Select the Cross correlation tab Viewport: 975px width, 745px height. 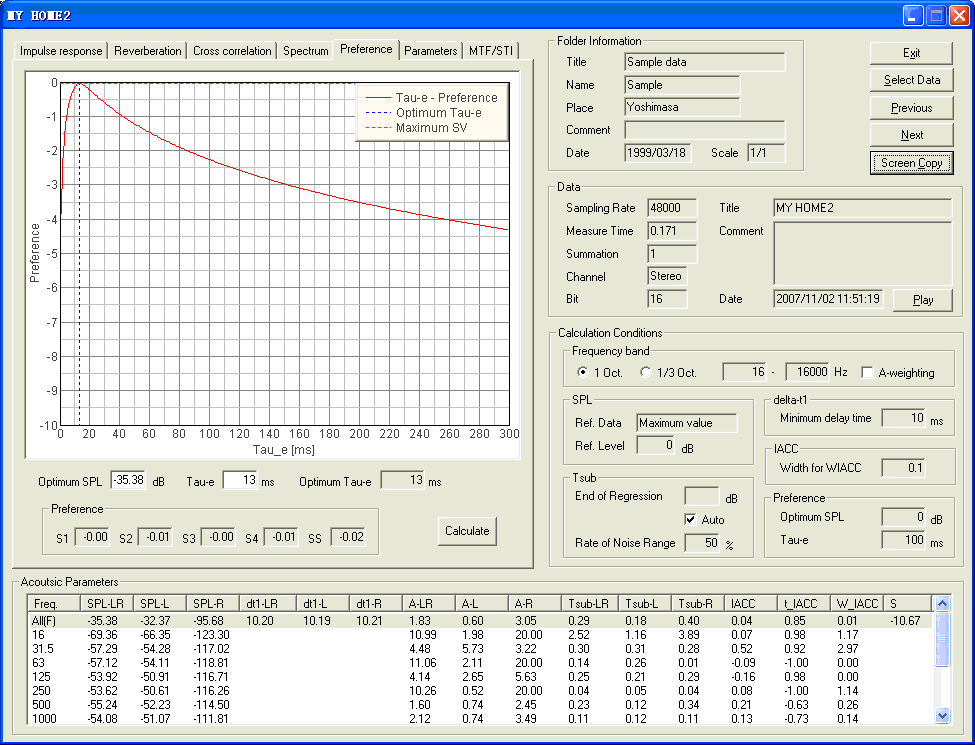232,51
